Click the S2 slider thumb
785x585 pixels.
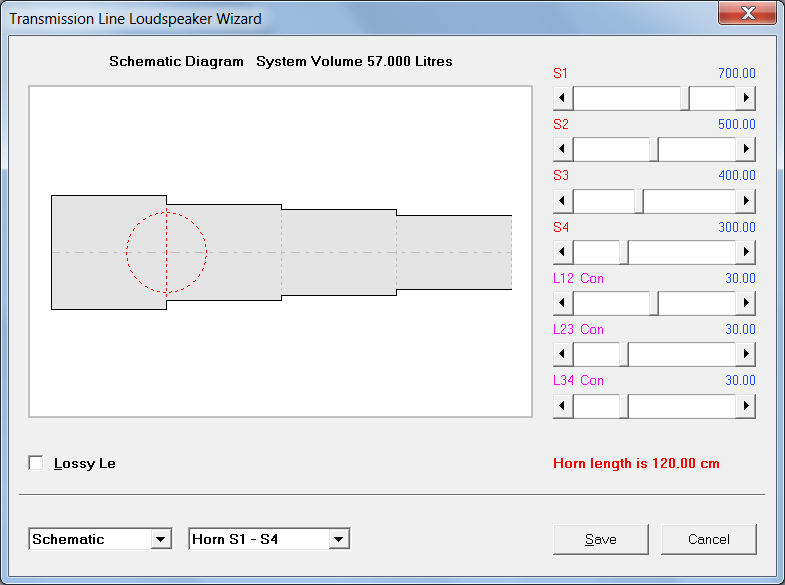654,149
